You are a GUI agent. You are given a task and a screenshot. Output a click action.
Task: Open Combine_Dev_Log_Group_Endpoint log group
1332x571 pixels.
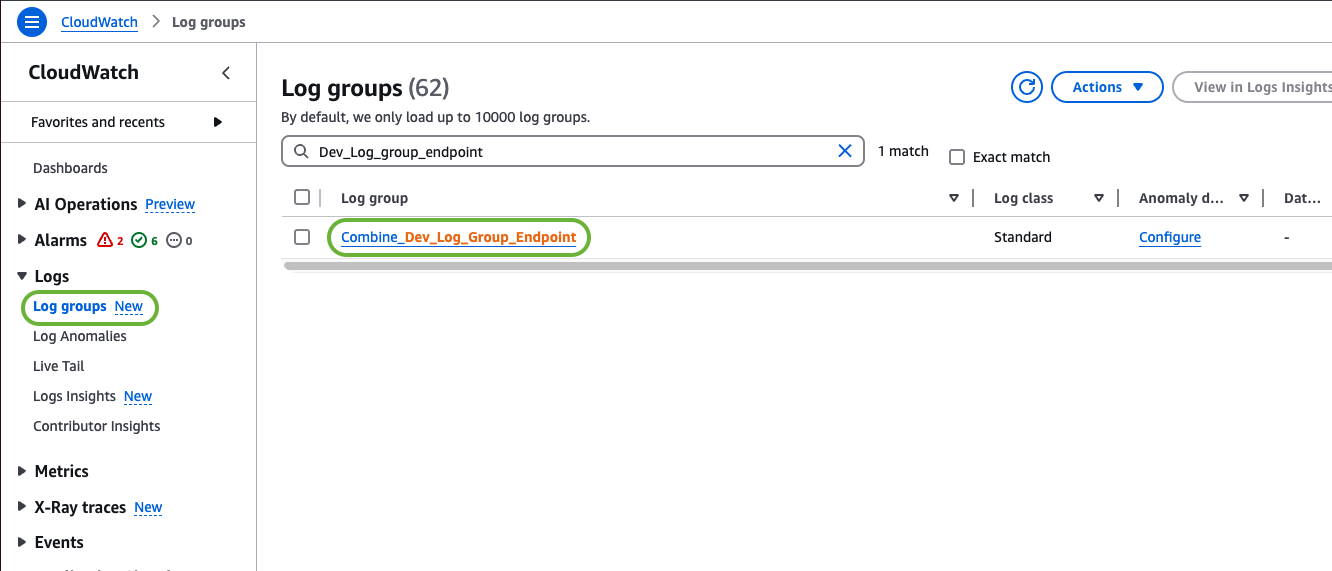click(459, 237)
